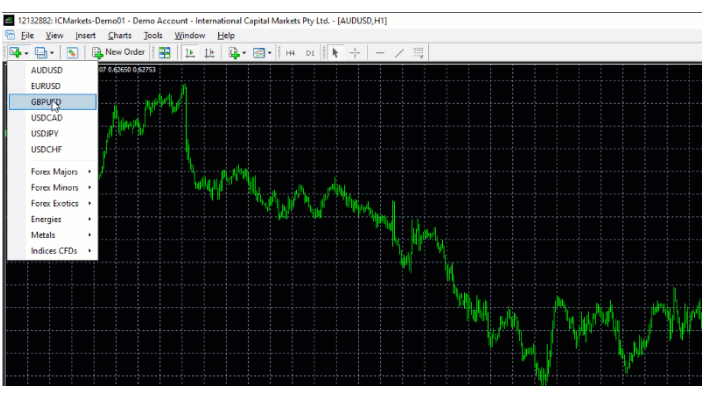Open the Indicators list dropdown arrow

point(244,53)
